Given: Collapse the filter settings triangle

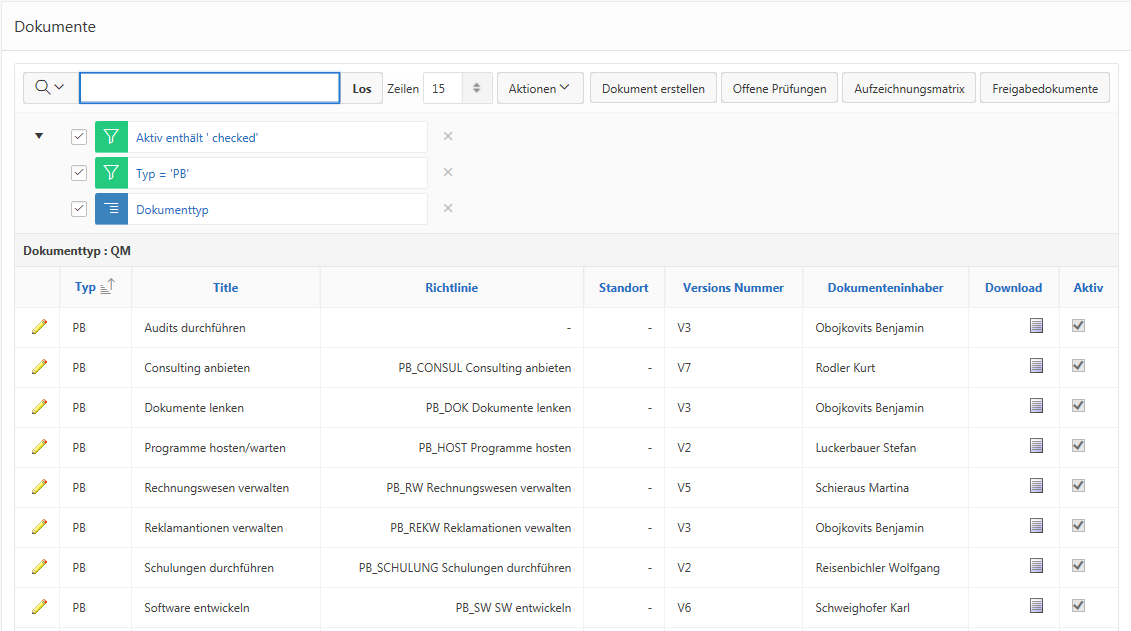Looking at the screenshot, I should tap(39, 136).
